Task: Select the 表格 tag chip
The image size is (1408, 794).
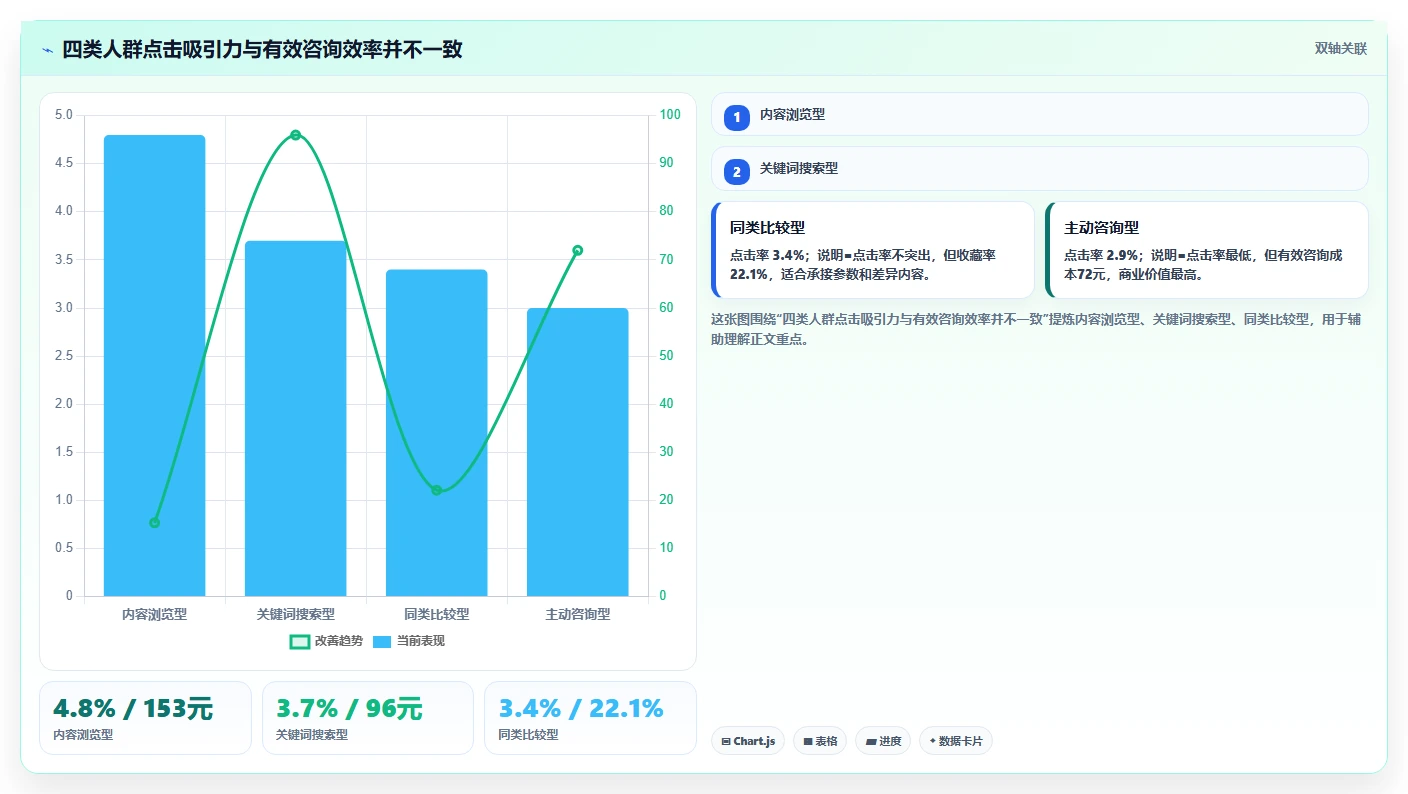Action: [x=820, y=741]
